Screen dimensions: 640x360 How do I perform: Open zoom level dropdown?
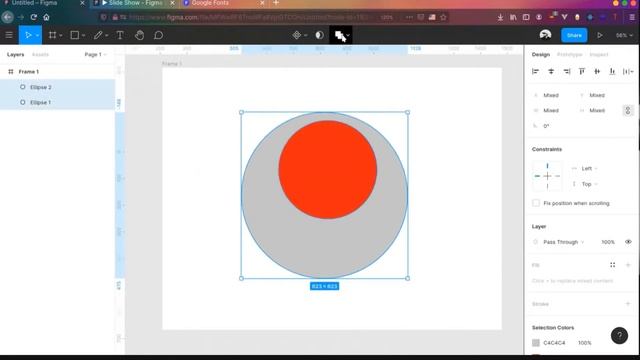click(x=624, y=36)
